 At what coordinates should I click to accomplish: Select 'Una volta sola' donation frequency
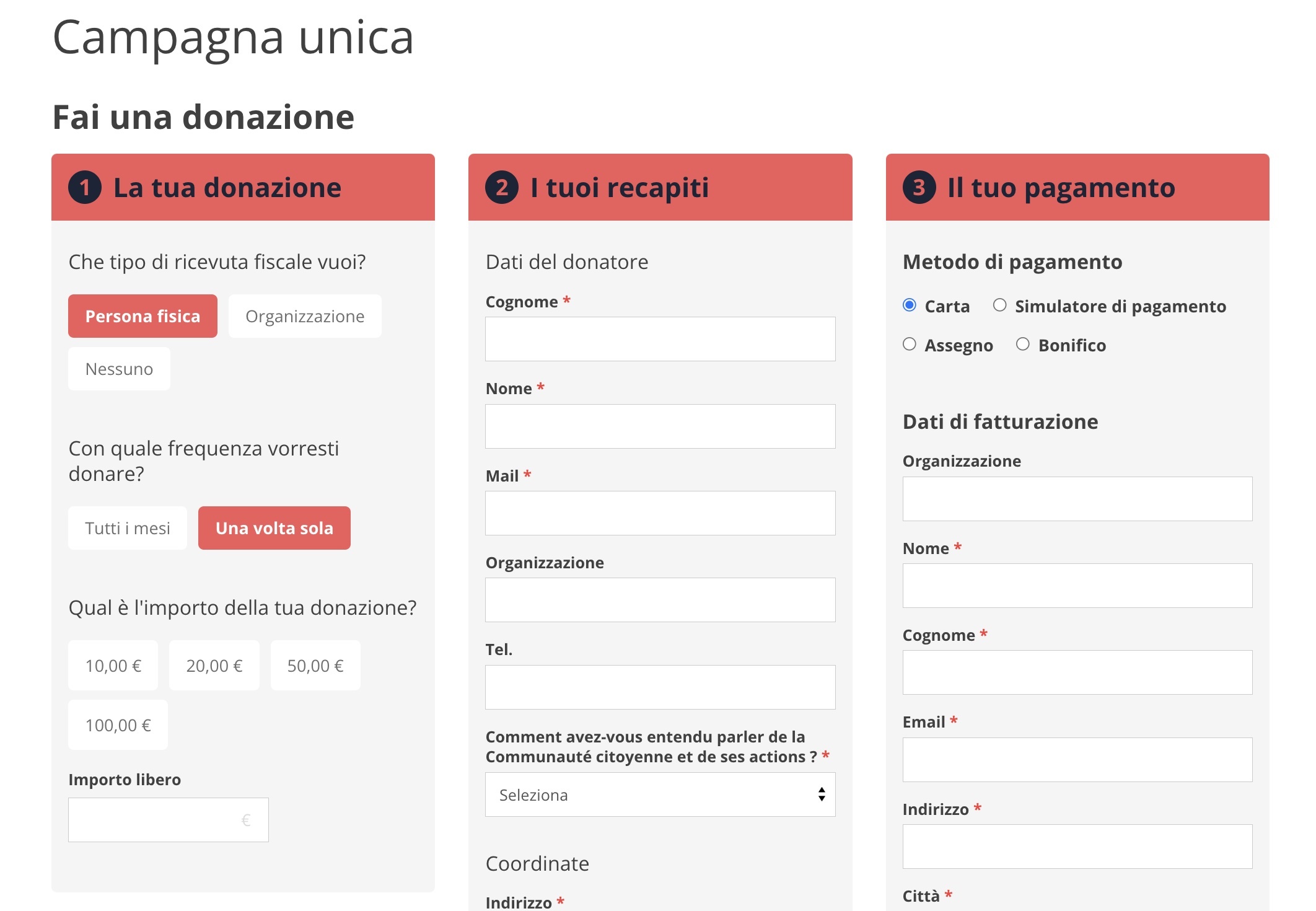click(x=274, y=527)
